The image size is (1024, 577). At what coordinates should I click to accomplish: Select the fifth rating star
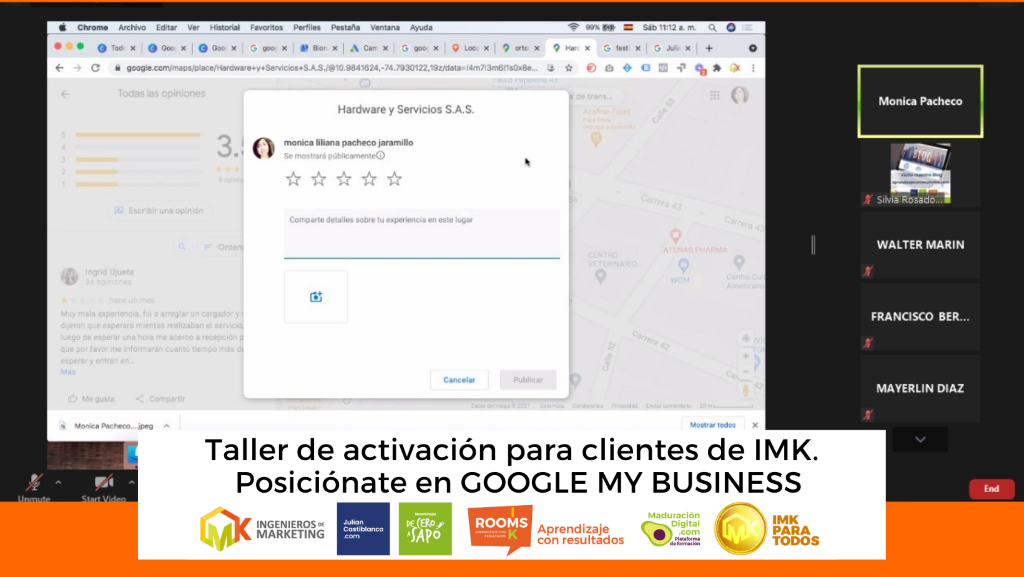(x=394, y=179)
